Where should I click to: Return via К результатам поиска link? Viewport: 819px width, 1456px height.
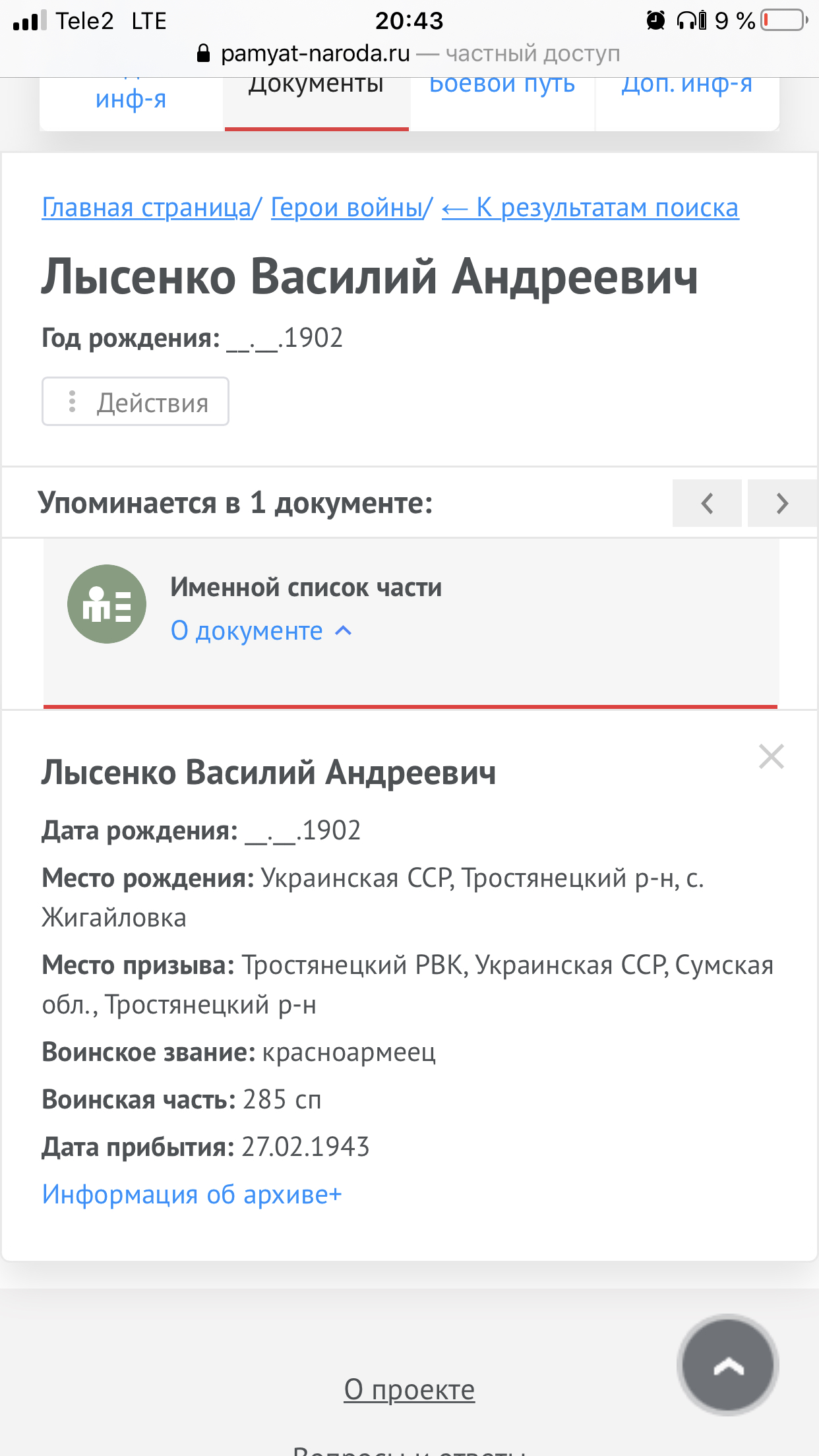coord(590,208)
